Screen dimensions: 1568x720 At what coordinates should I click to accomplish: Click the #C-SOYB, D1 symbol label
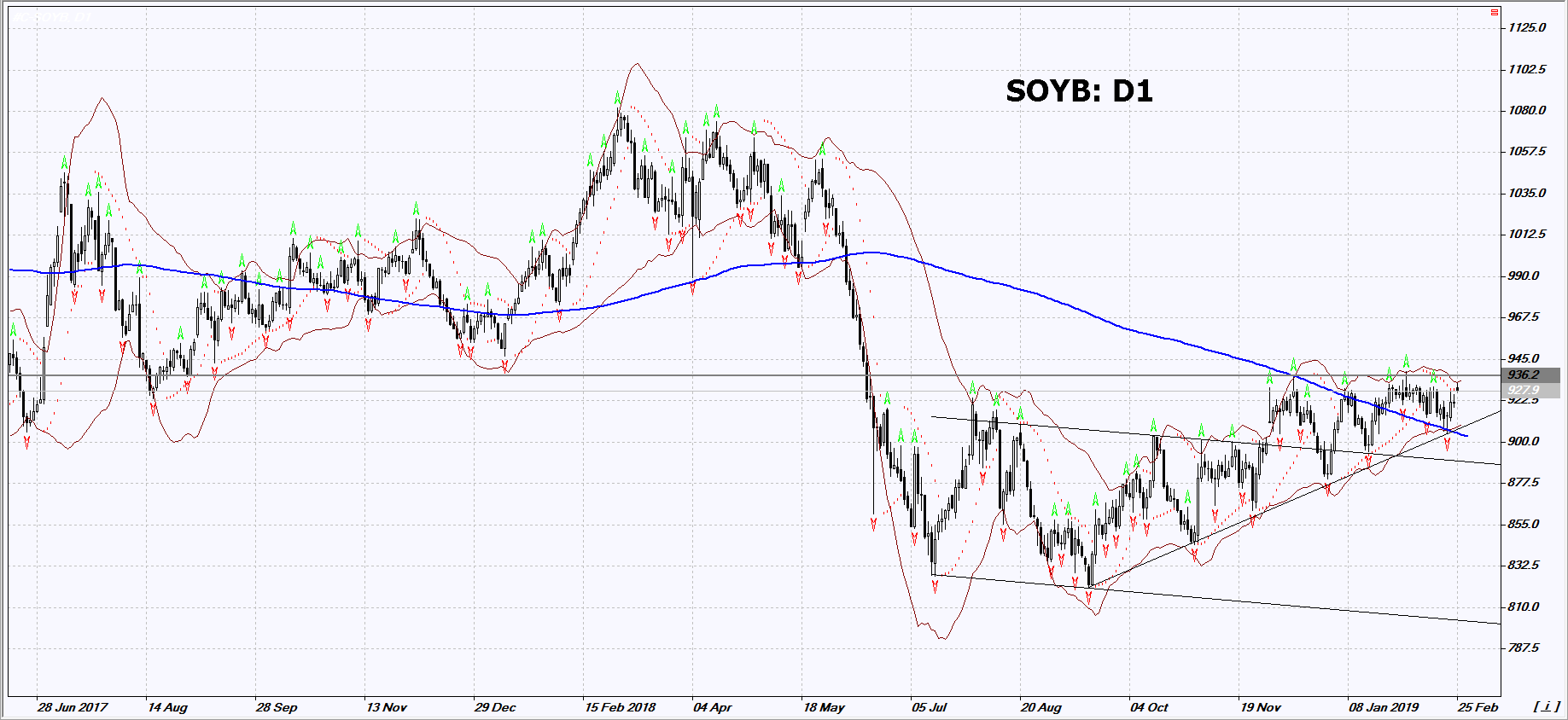point(51,16)
